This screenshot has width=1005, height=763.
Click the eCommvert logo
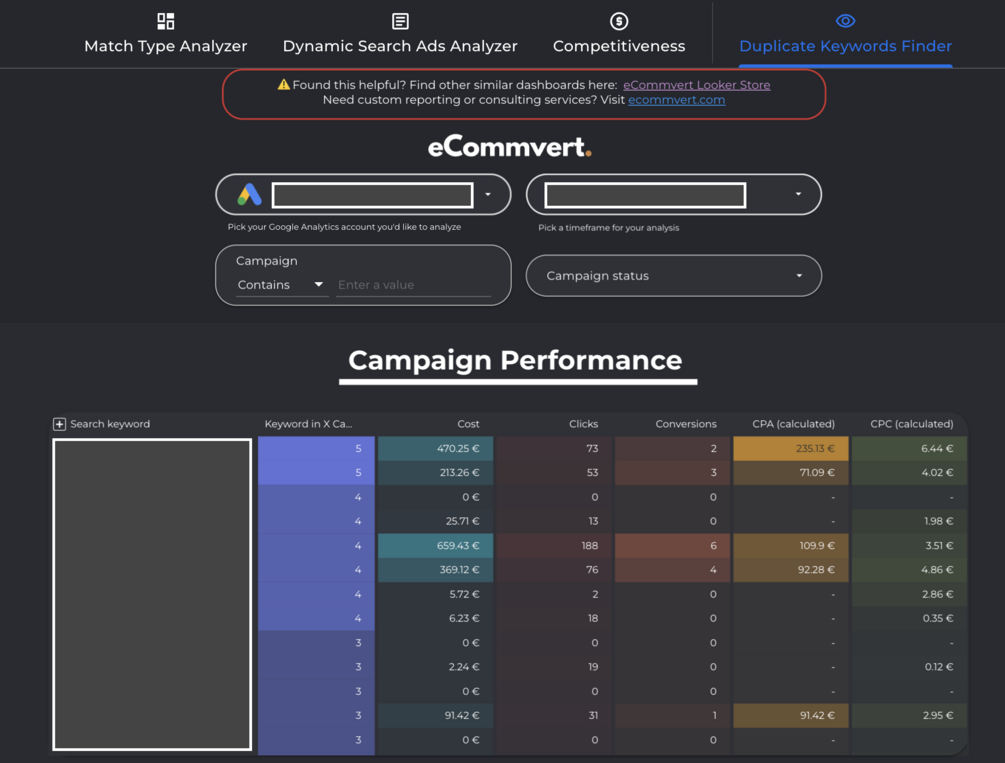(x=510, y=147)
